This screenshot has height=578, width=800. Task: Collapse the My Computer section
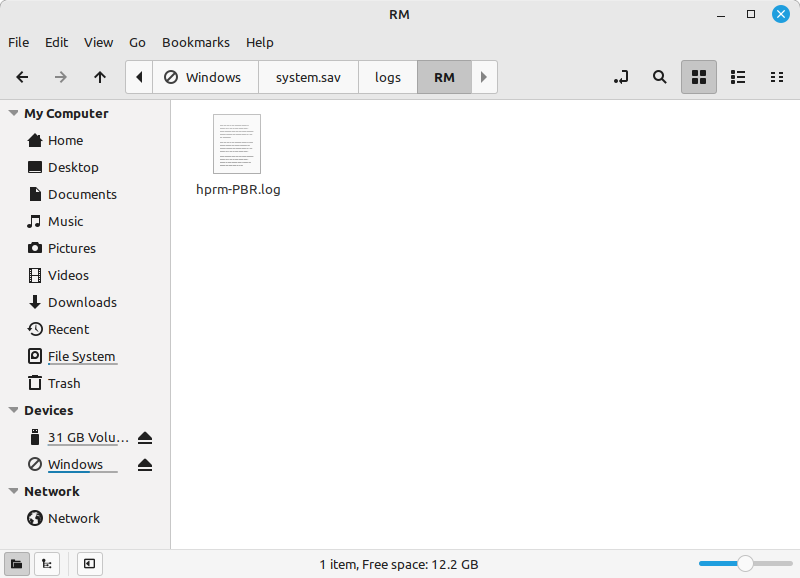(x=14, y=113)
